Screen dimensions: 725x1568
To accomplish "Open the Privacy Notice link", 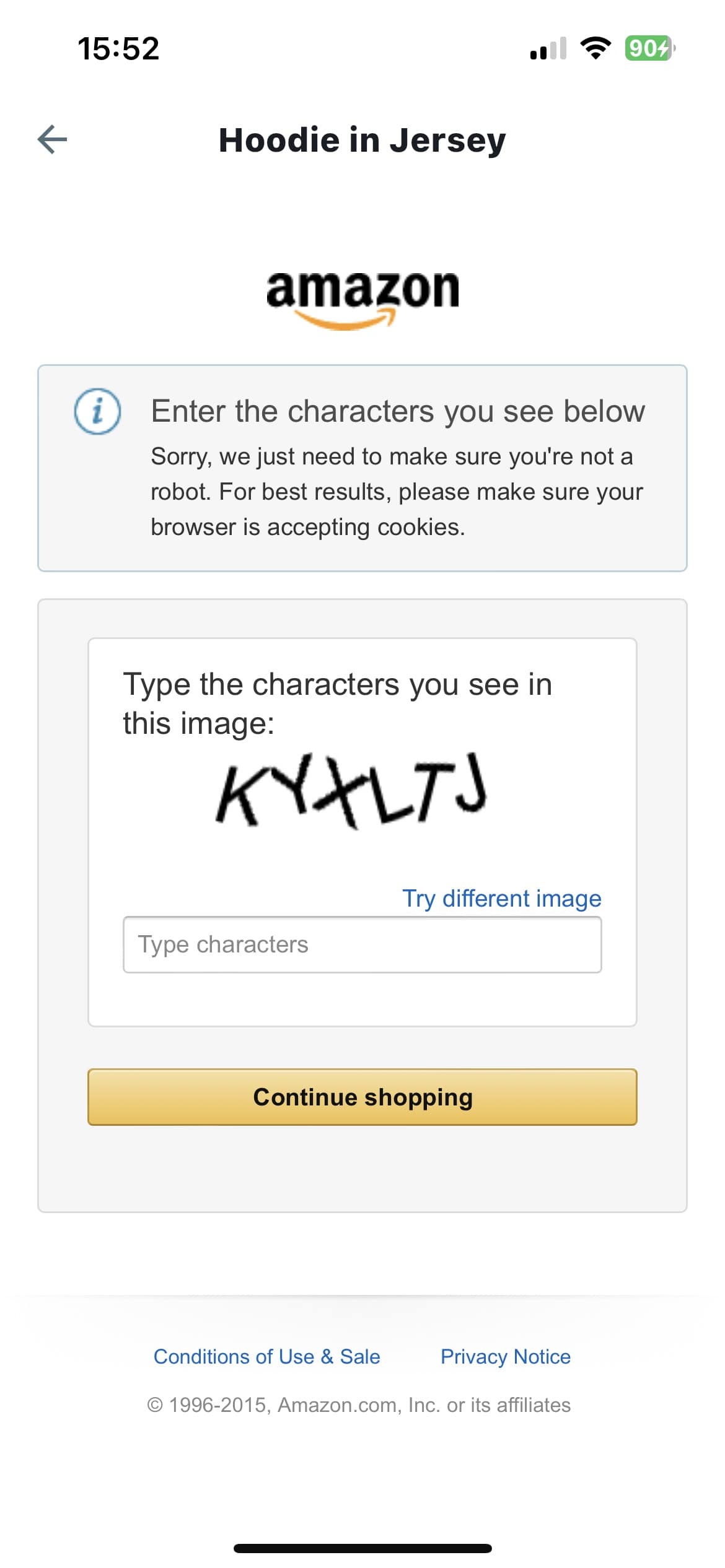I will point(505,1357).
